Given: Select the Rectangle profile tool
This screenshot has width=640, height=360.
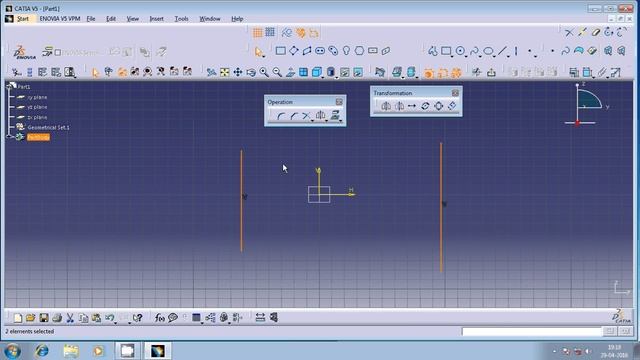Looking at the screenshot, I should tap(280, 51).
